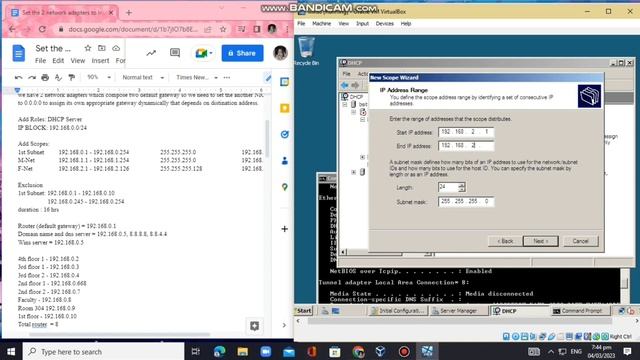Image resolution: width=640 pixels, height=360 pixels.
Task: Bookmark this page in Chrome
Action: pos(223,29)
